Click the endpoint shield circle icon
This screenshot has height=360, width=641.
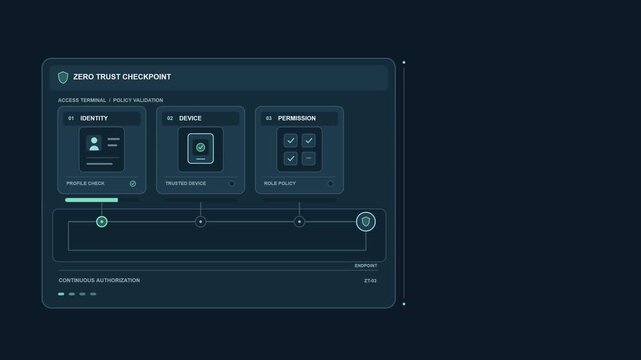(x=366, y=221)
